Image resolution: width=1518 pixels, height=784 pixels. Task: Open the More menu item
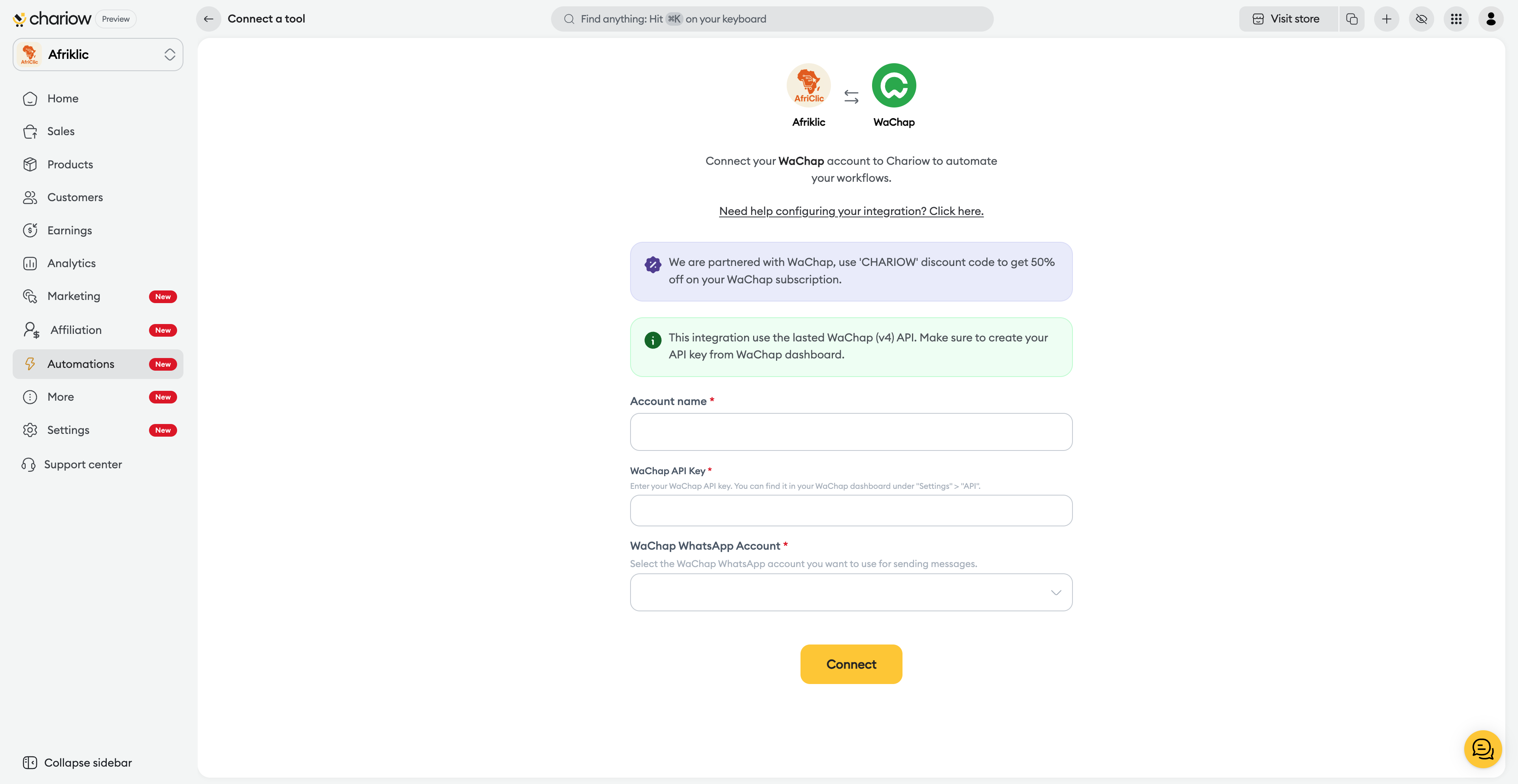pyautogui.click(x=61, y=396)
